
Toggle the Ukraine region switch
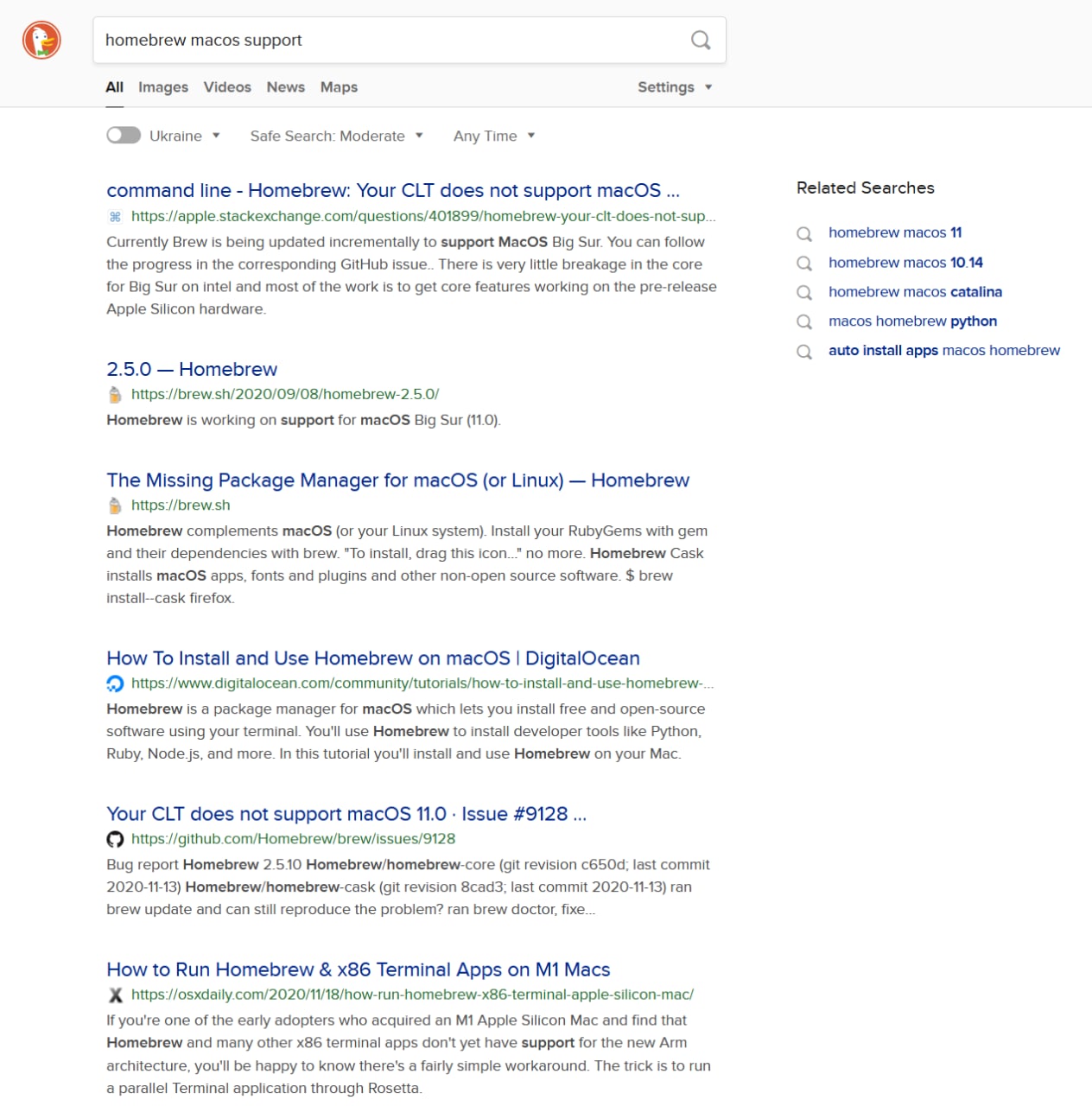[x=124, y=135]
